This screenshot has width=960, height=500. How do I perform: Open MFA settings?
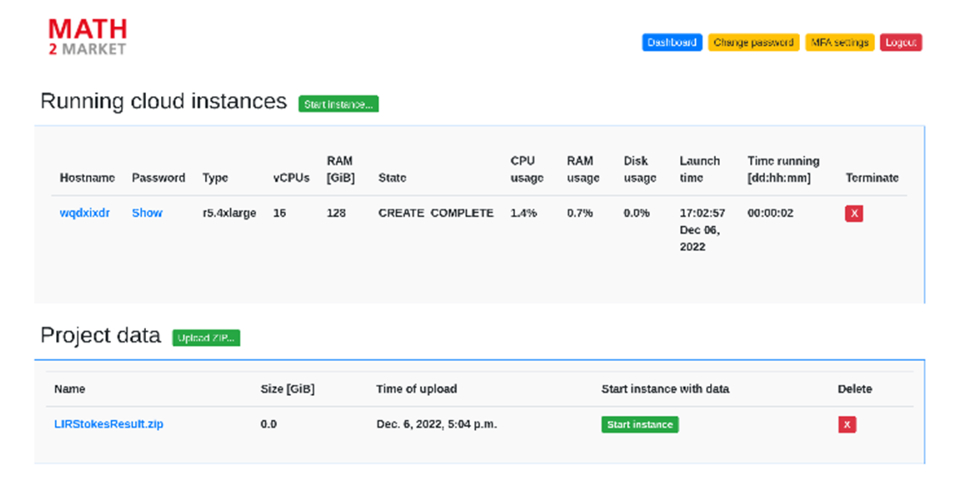(840, 43)
